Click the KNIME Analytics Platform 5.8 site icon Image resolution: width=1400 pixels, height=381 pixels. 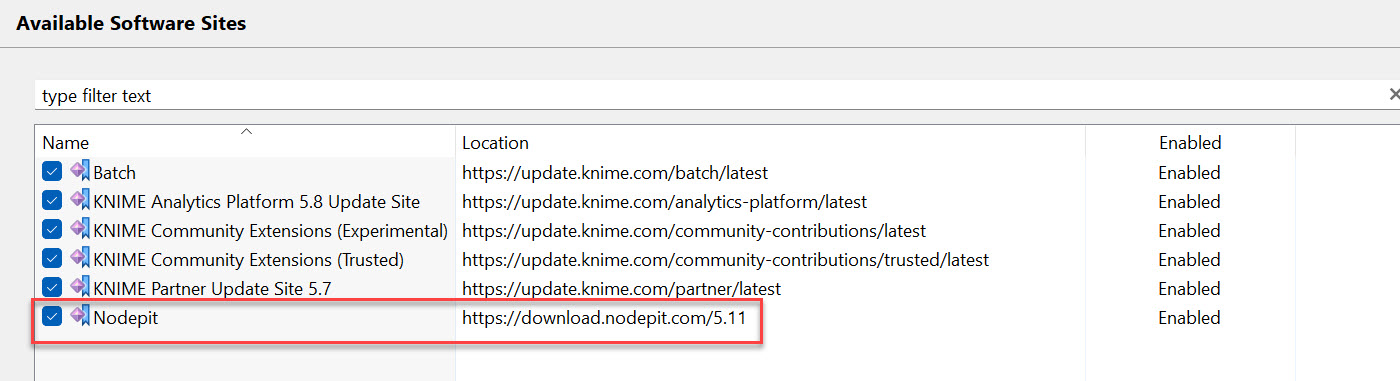point(79,201)
